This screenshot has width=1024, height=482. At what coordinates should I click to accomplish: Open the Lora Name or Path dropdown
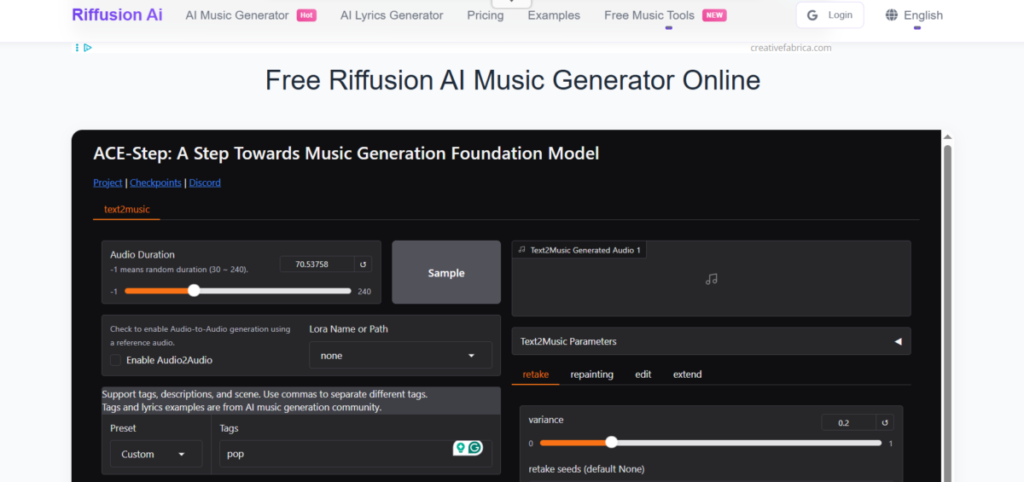(400, 355)
